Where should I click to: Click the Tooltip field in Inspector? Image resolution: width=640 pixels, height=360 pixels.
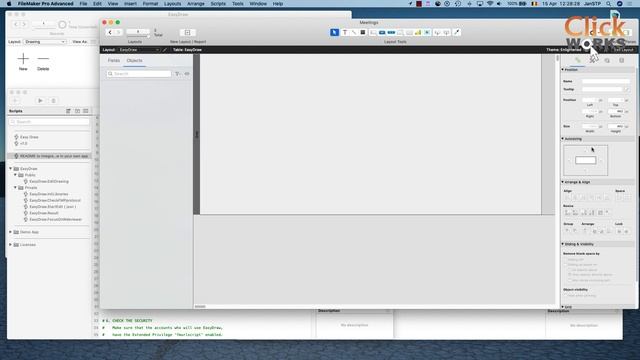(x=602, y=89)
